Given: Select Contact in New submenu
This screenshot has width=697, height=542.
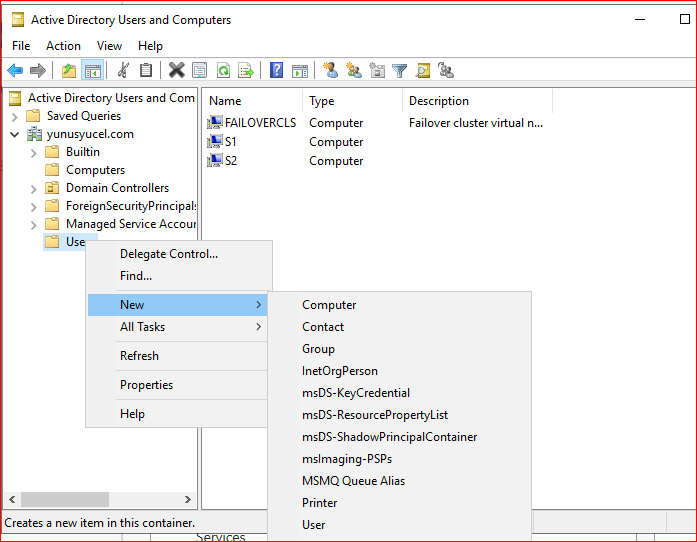Looking at the screenshot, I should click(399, 327).
